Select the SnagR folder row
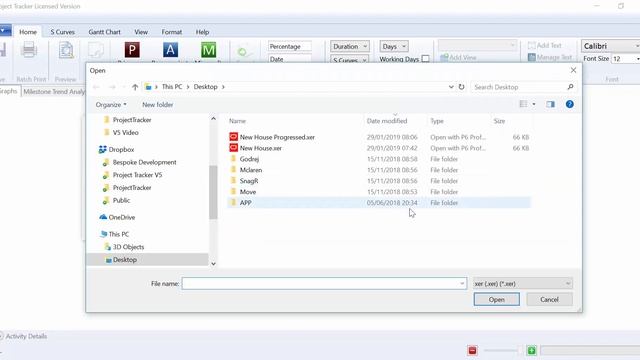 tap(379, 181)
